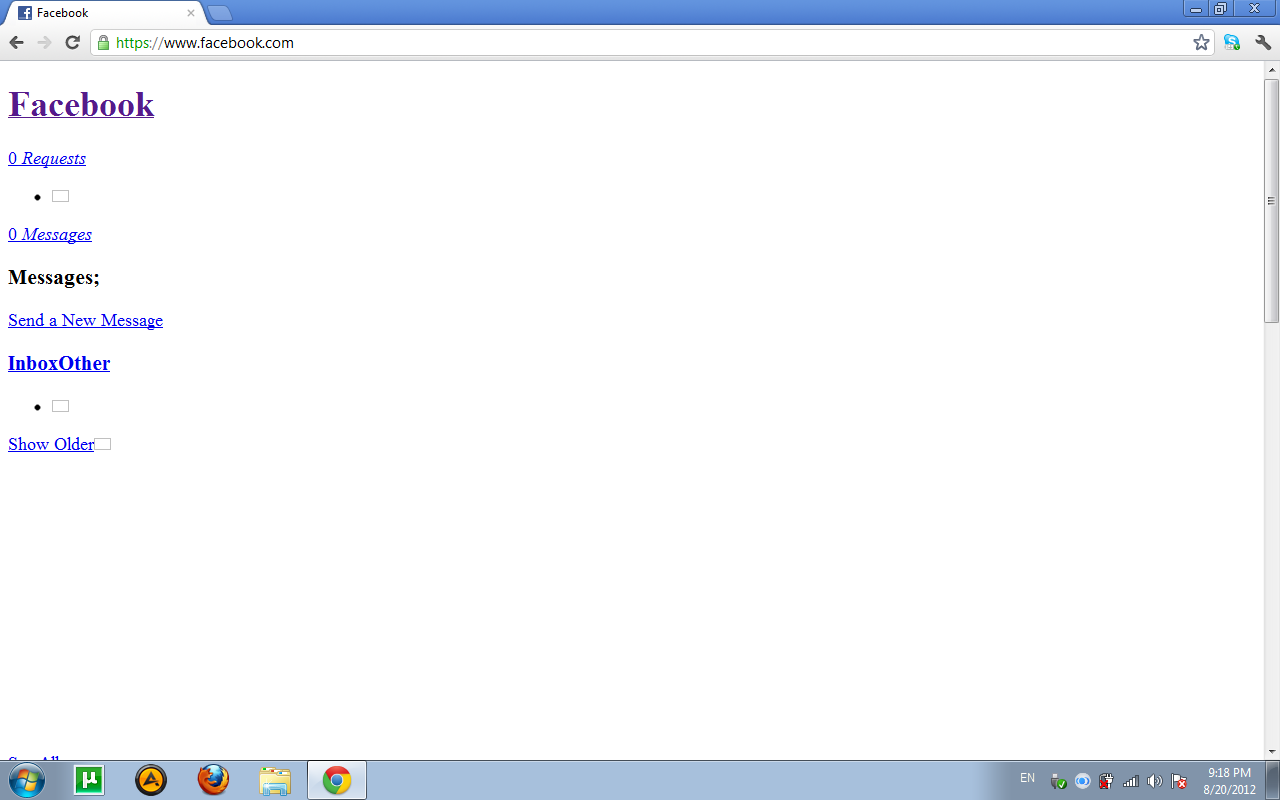Select the Facebook browser tab
The height and width of the screenshot is (800, 1280).
click(105, 13)
